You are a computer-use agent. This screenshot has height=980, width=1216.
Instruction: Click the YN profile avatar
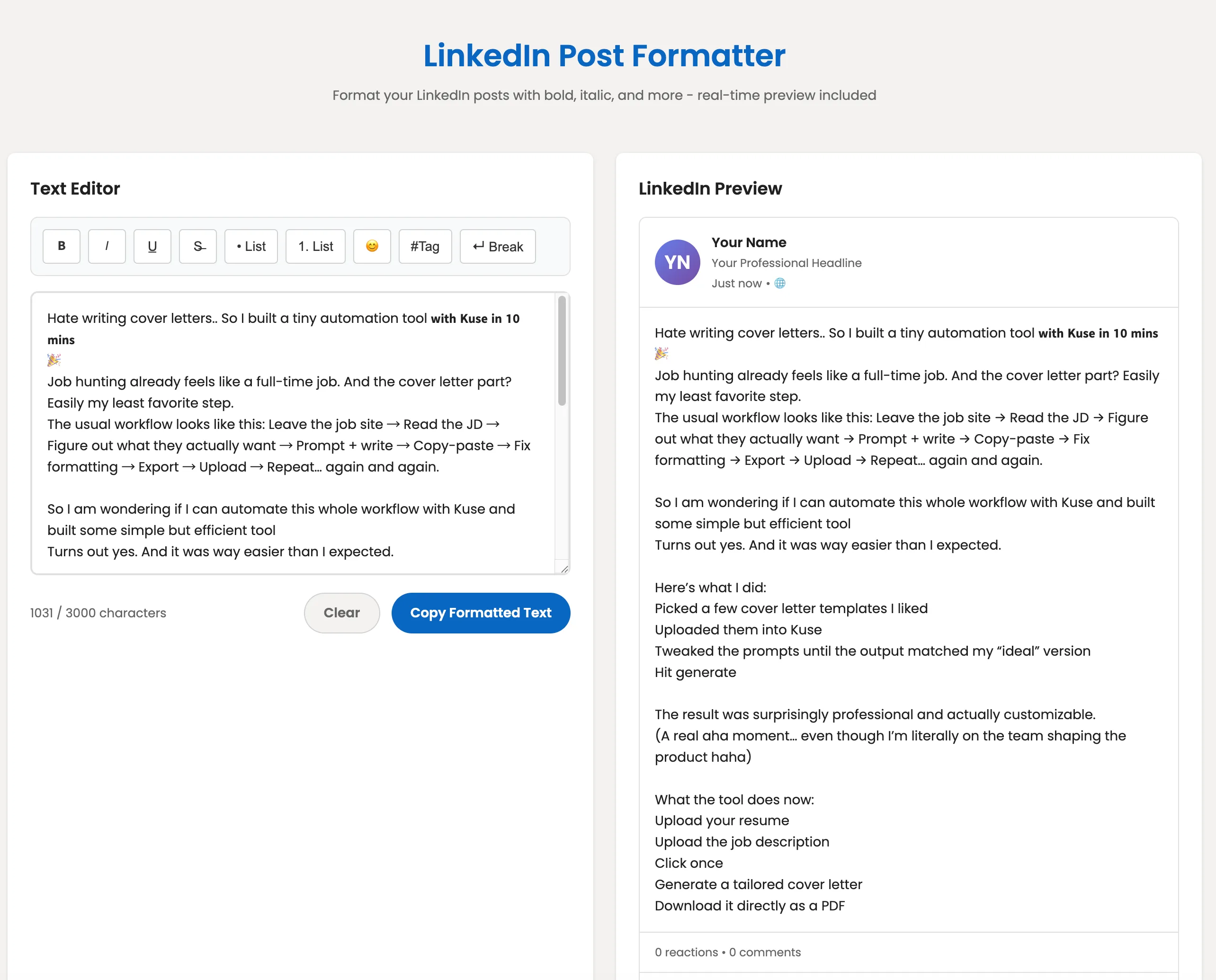[x=678, y=262]
